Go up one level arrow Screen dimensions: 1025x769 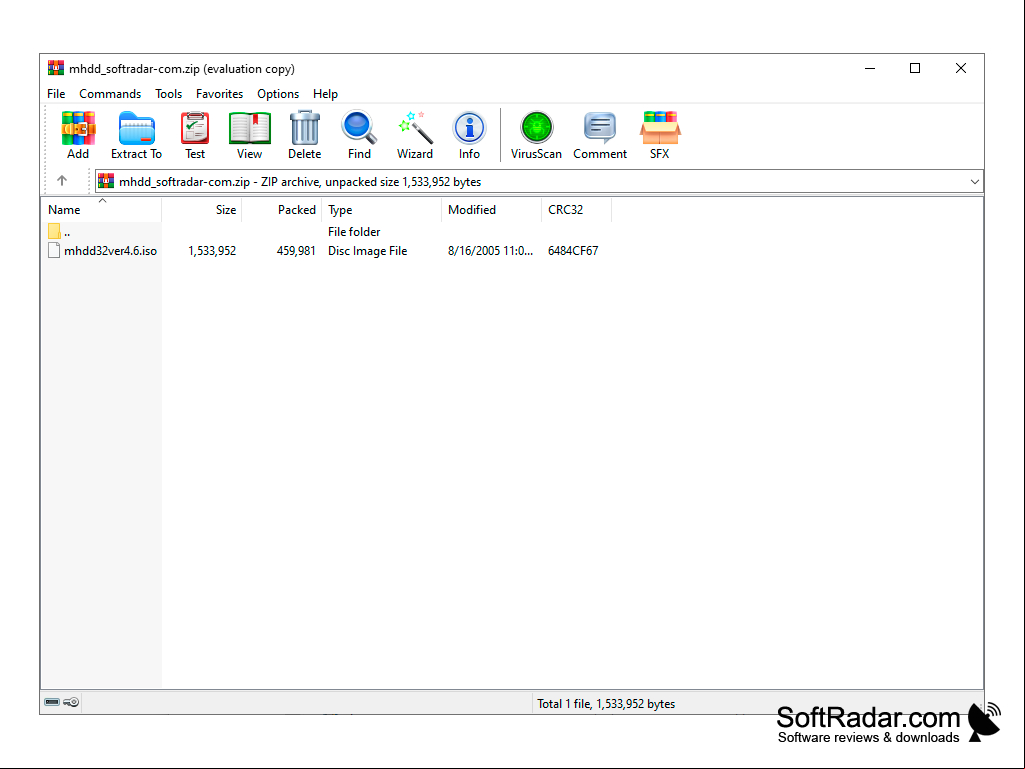62,180
